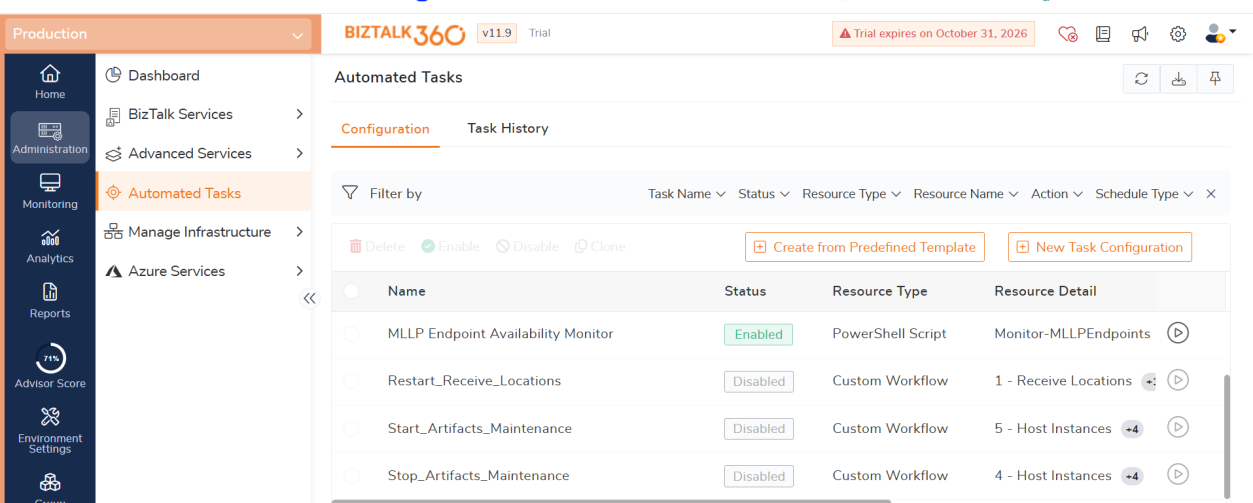The image size is (1253, 503).
Task: Expand Azure Services submenu
Action: pos(299,271)
